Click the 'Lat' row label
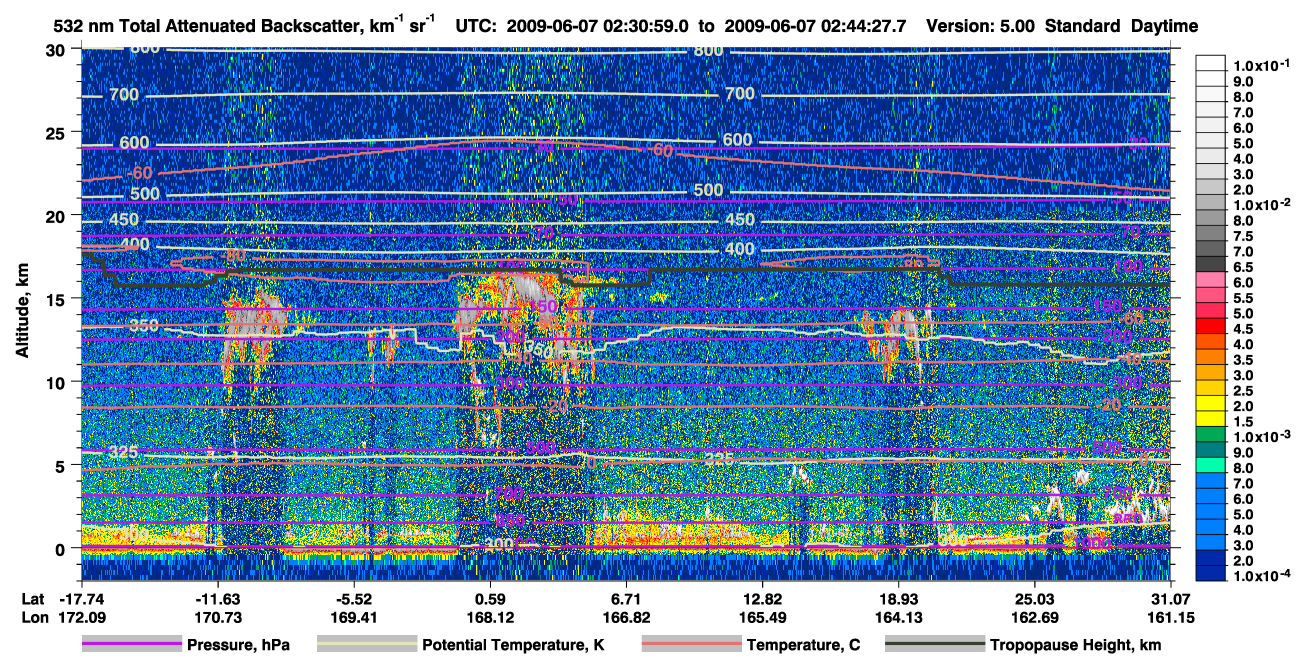The image size is (1300, 667). 31,599
